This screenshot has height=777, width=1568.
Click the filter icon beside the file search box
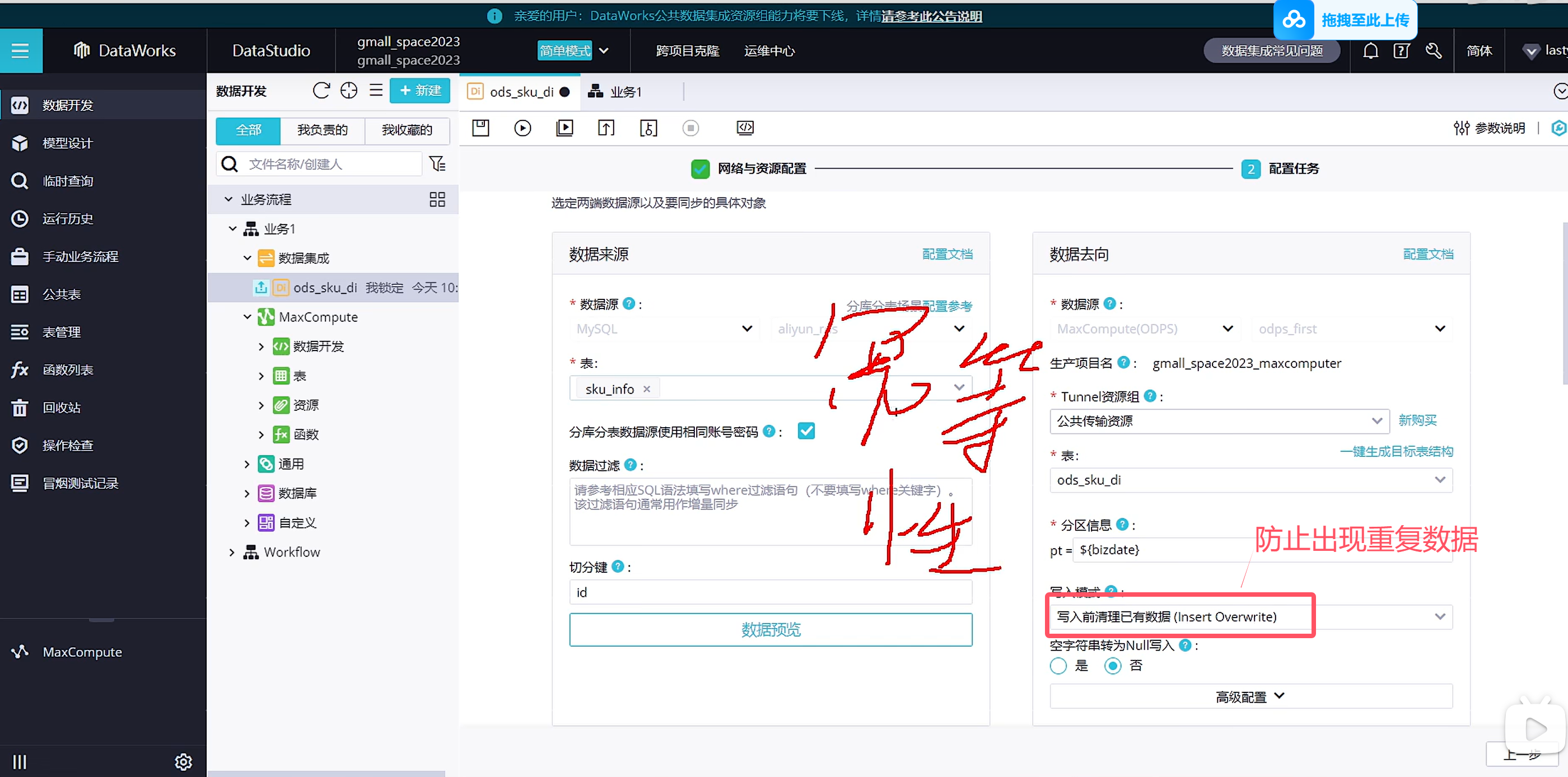(437, 163)
